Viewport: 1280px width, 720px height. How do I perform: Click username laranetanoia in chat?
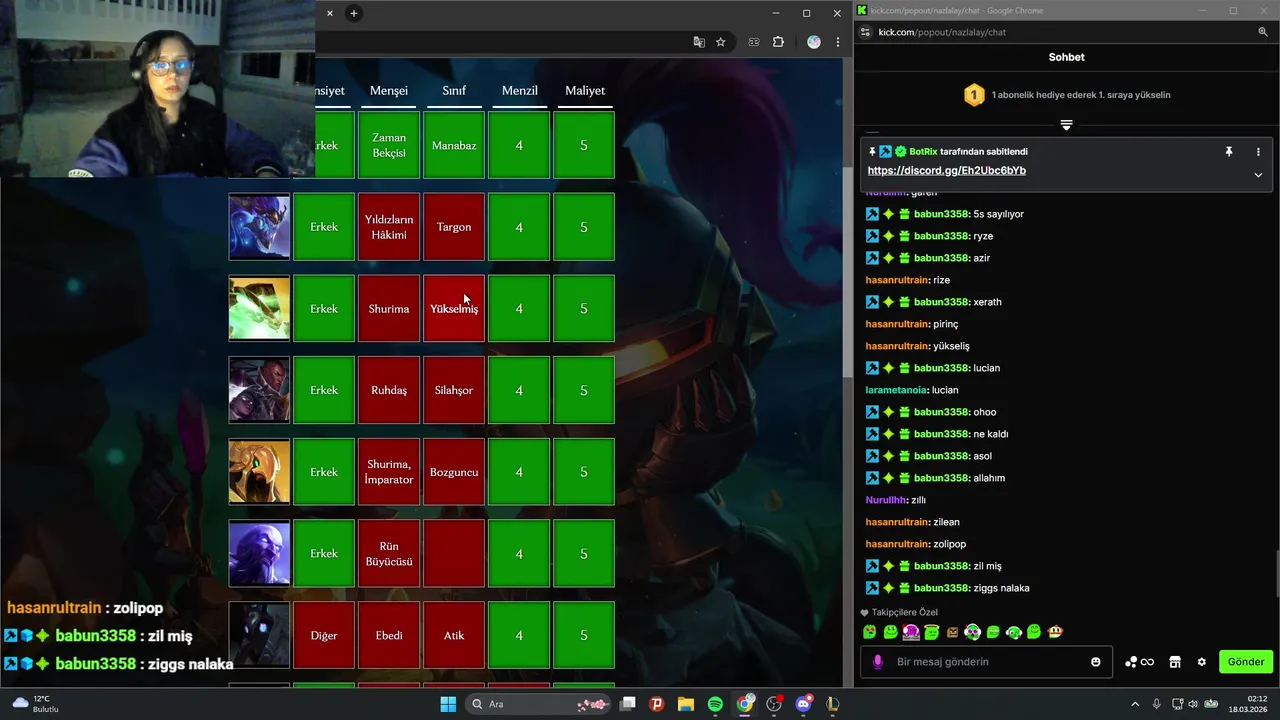(896, 390)
